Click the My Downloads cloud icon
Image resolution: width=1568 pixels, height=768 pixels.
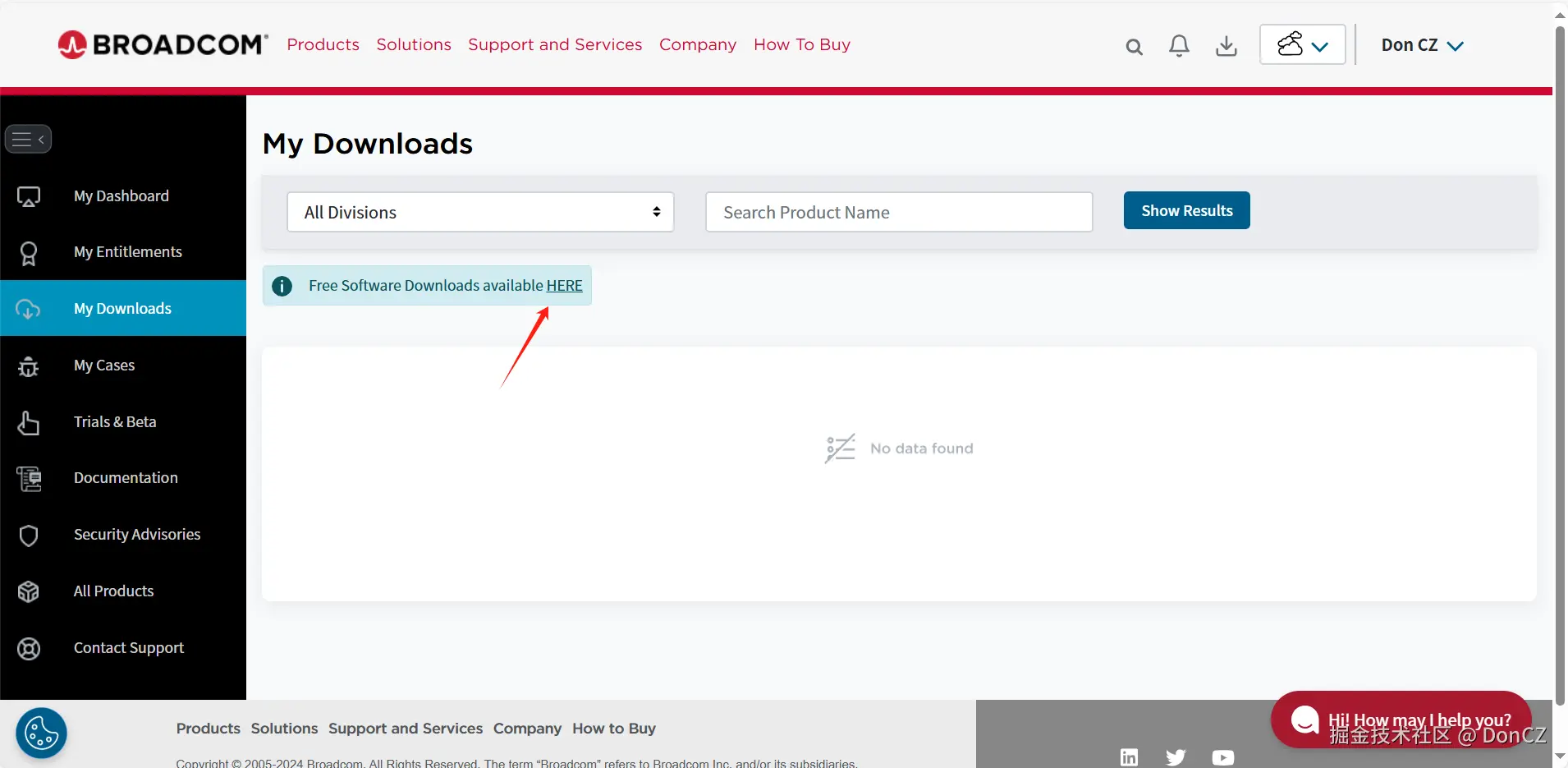point(29,309)
